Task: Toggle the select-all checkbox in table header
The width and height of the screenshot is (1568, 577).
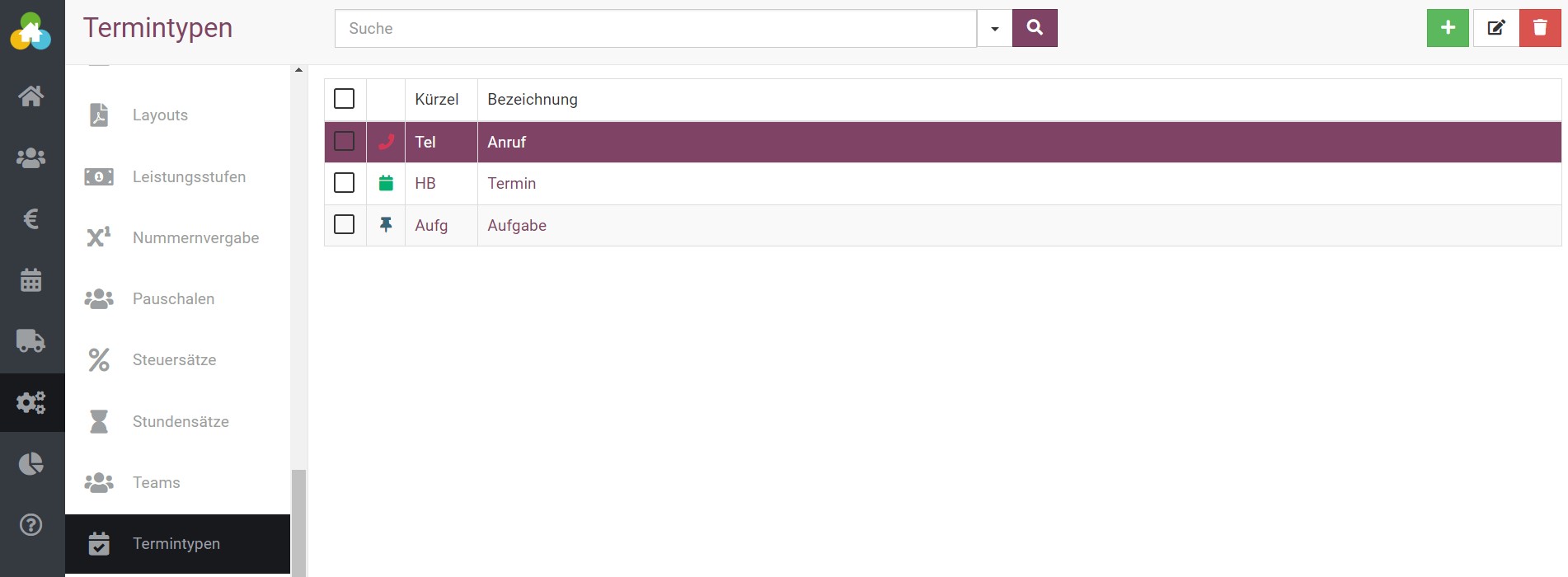Action: (x=344, y=99)
